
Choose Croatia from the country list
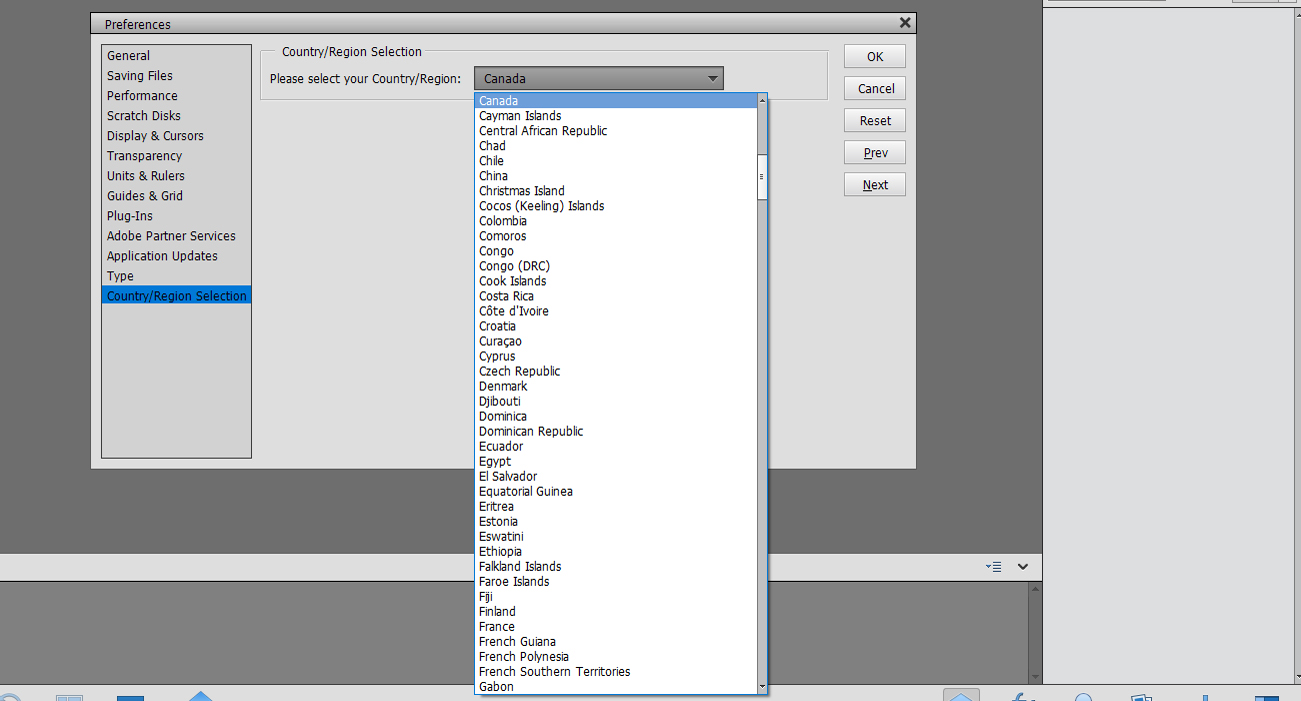[616, 325]
